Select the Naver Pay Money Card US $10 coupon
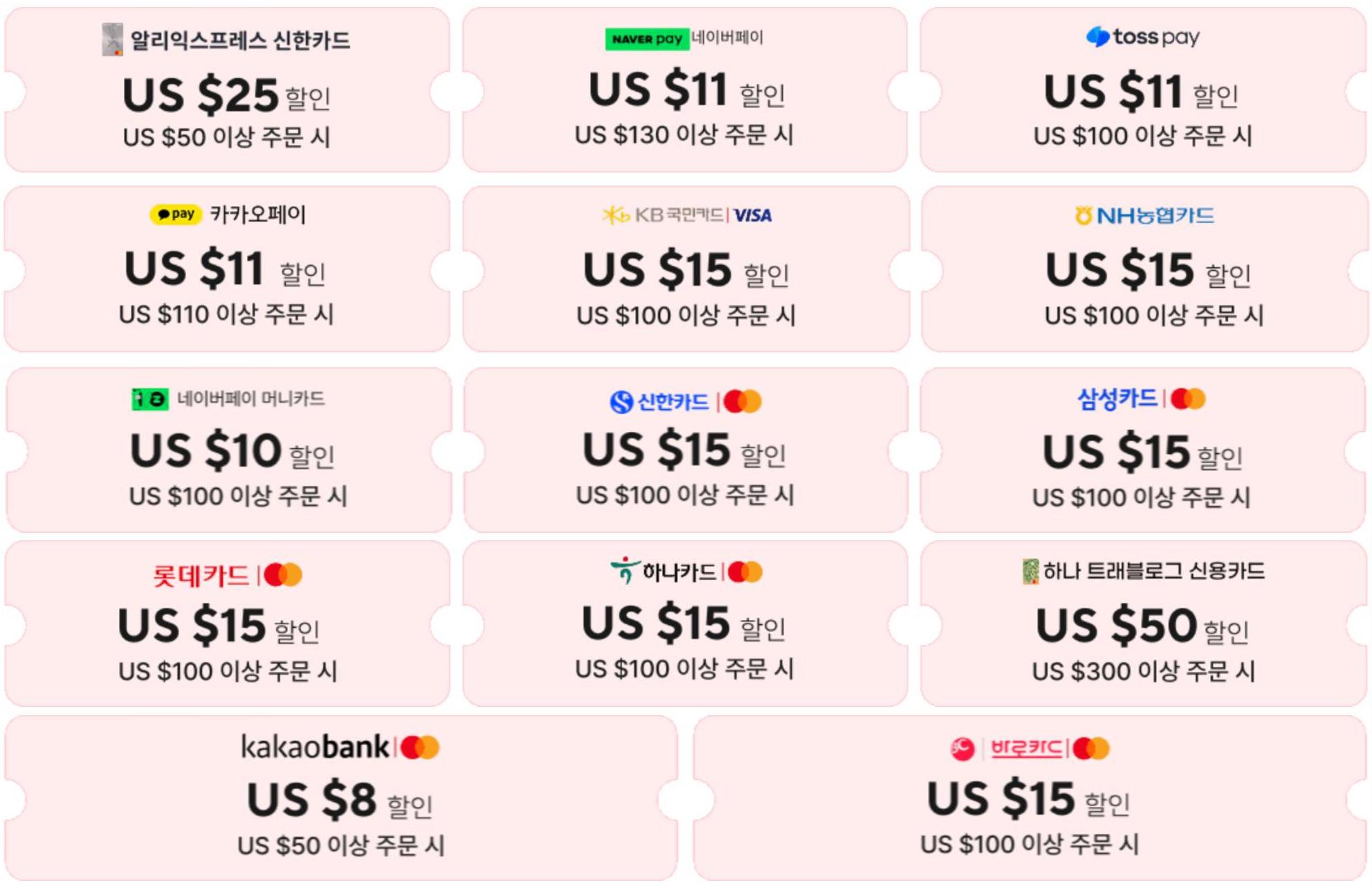 [x=228, y=451]
